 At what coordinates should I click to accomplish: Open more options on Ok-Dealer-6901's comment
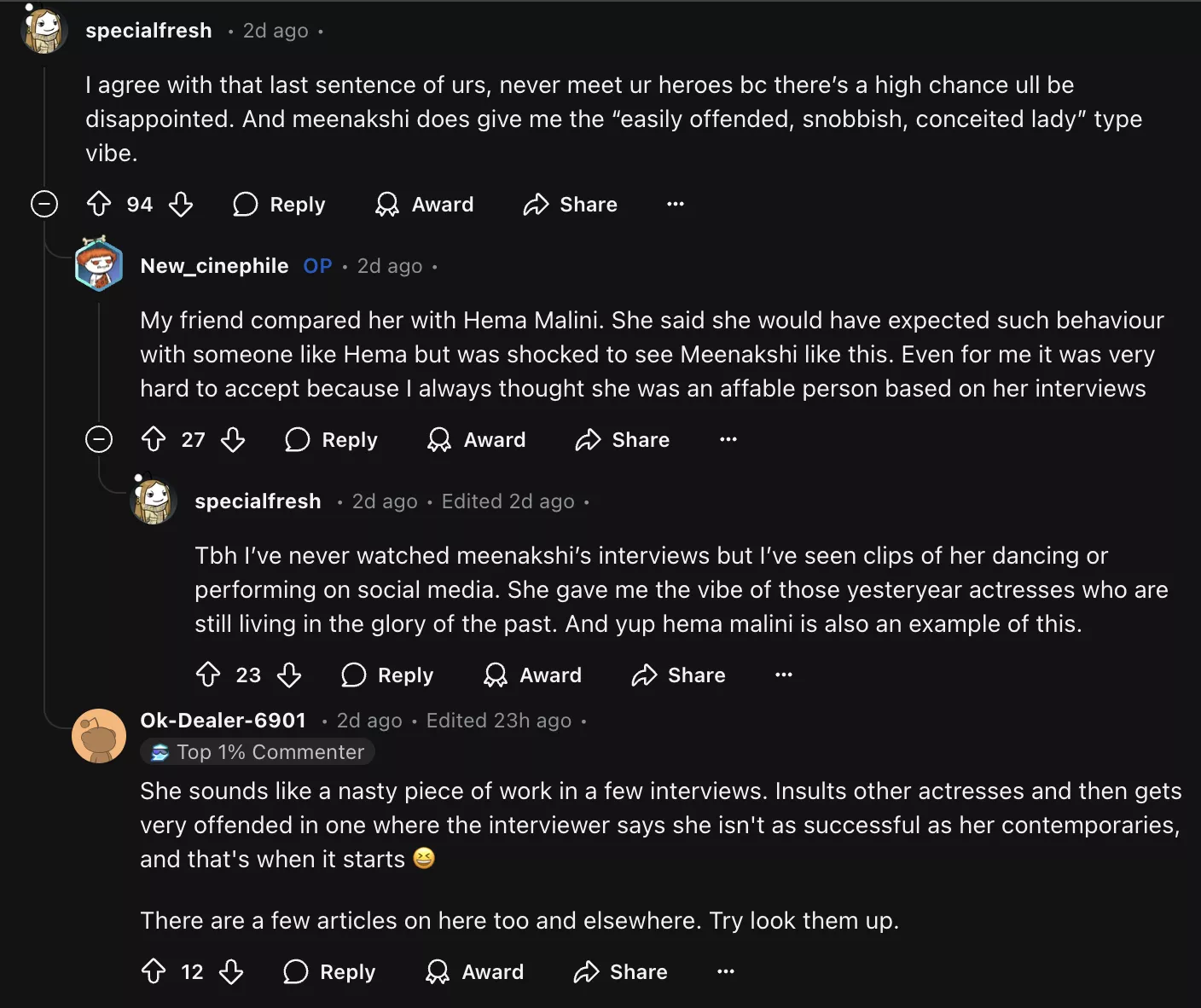tap(726, 971)
